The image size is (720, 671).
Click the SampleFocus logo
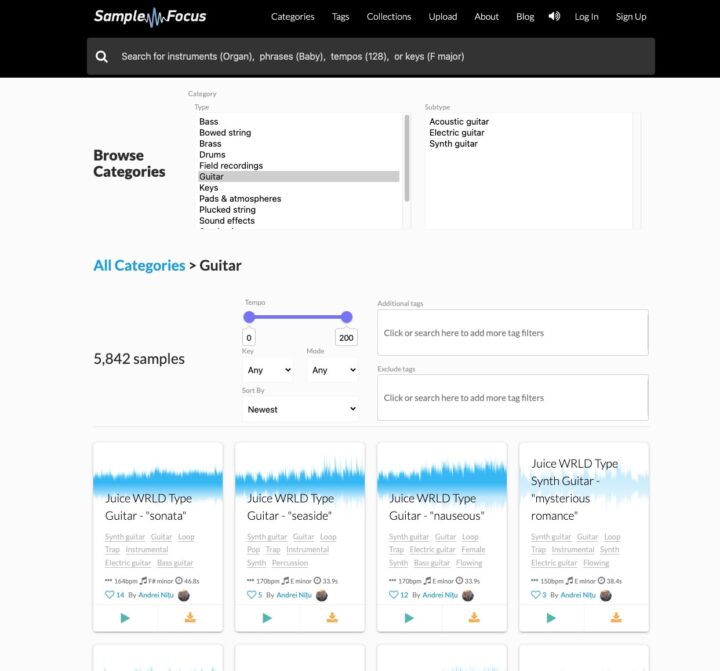pos(150,16)
